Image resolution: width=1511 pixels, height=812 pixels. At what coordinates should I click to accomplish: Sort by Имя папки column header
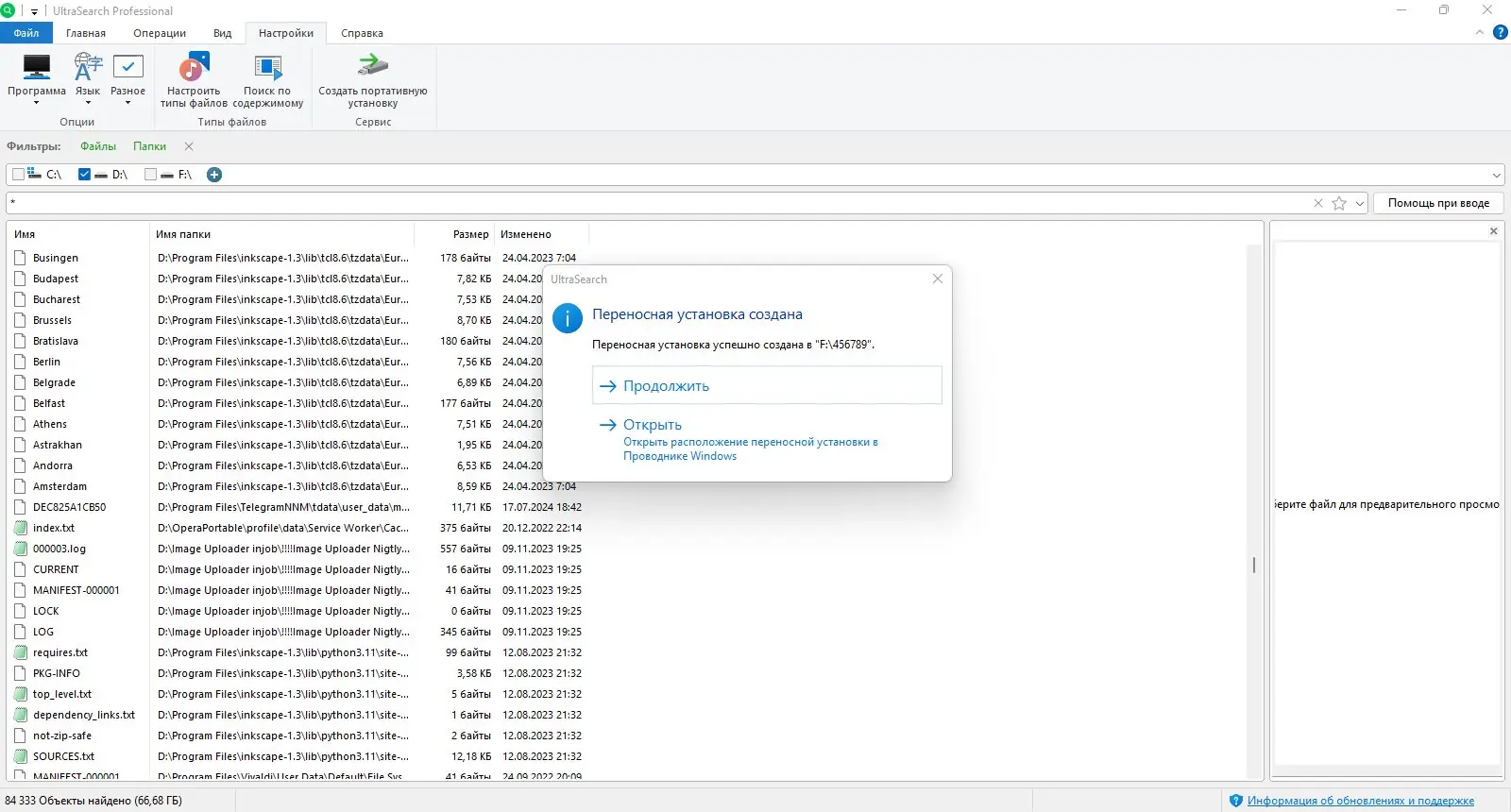[x=282, y=234]
